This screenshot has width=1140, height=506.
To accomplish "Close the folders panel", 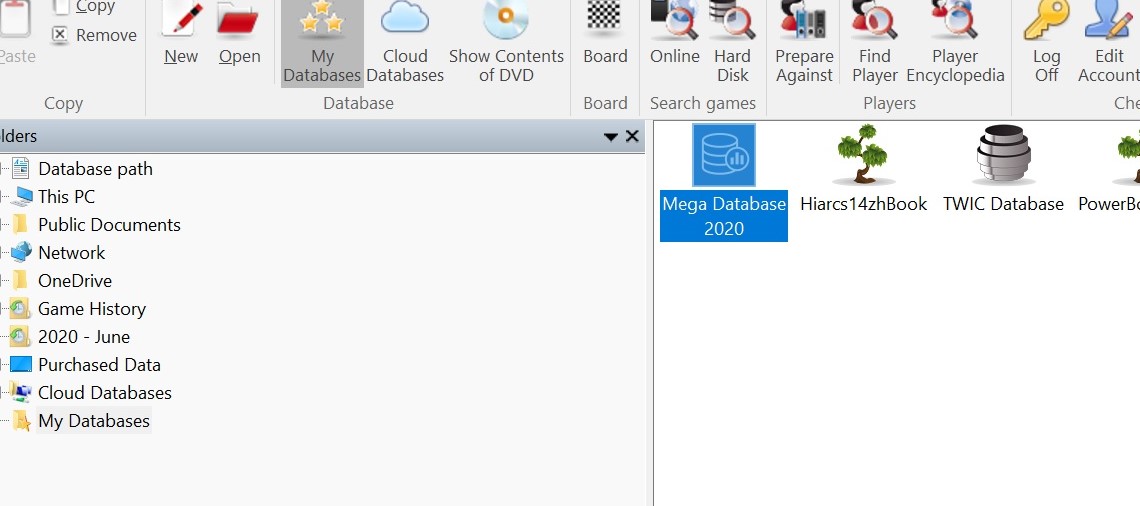I will (x=632, y=137).
